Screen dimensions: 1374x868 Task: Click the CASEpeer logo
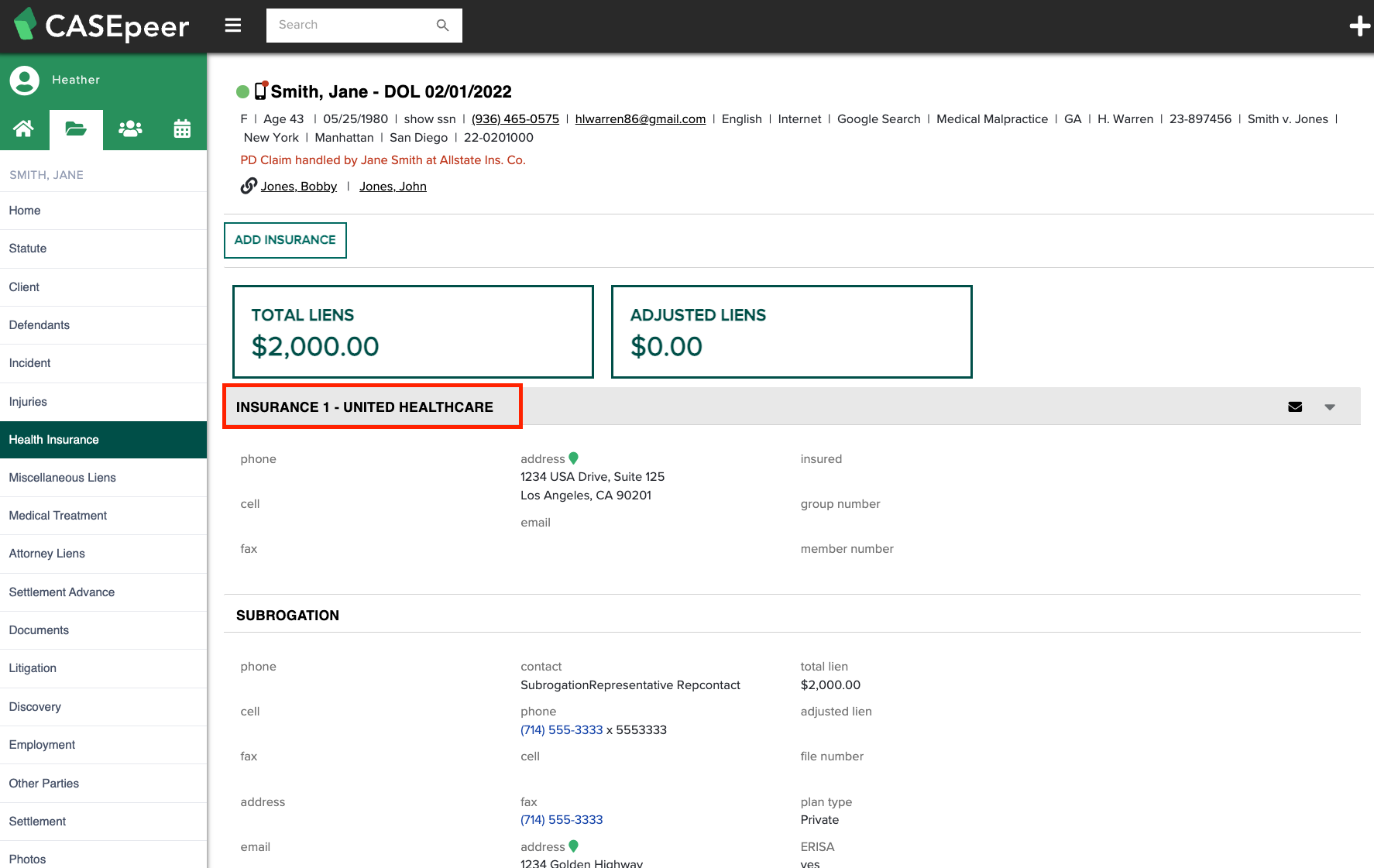pyautogui.click(x=101, y=26)
